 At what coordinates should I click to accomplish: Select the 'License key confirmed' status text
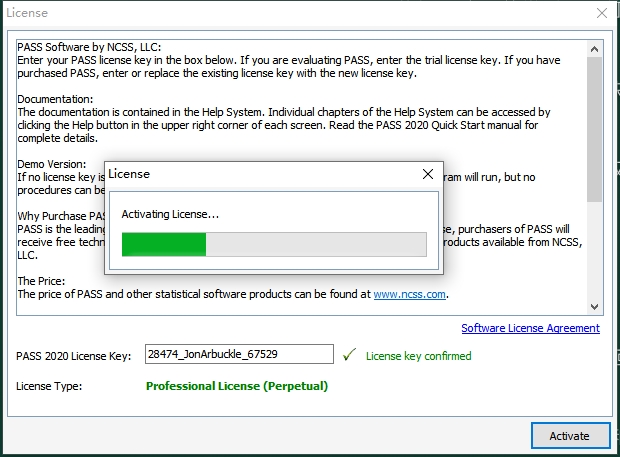tap(418, 356)
